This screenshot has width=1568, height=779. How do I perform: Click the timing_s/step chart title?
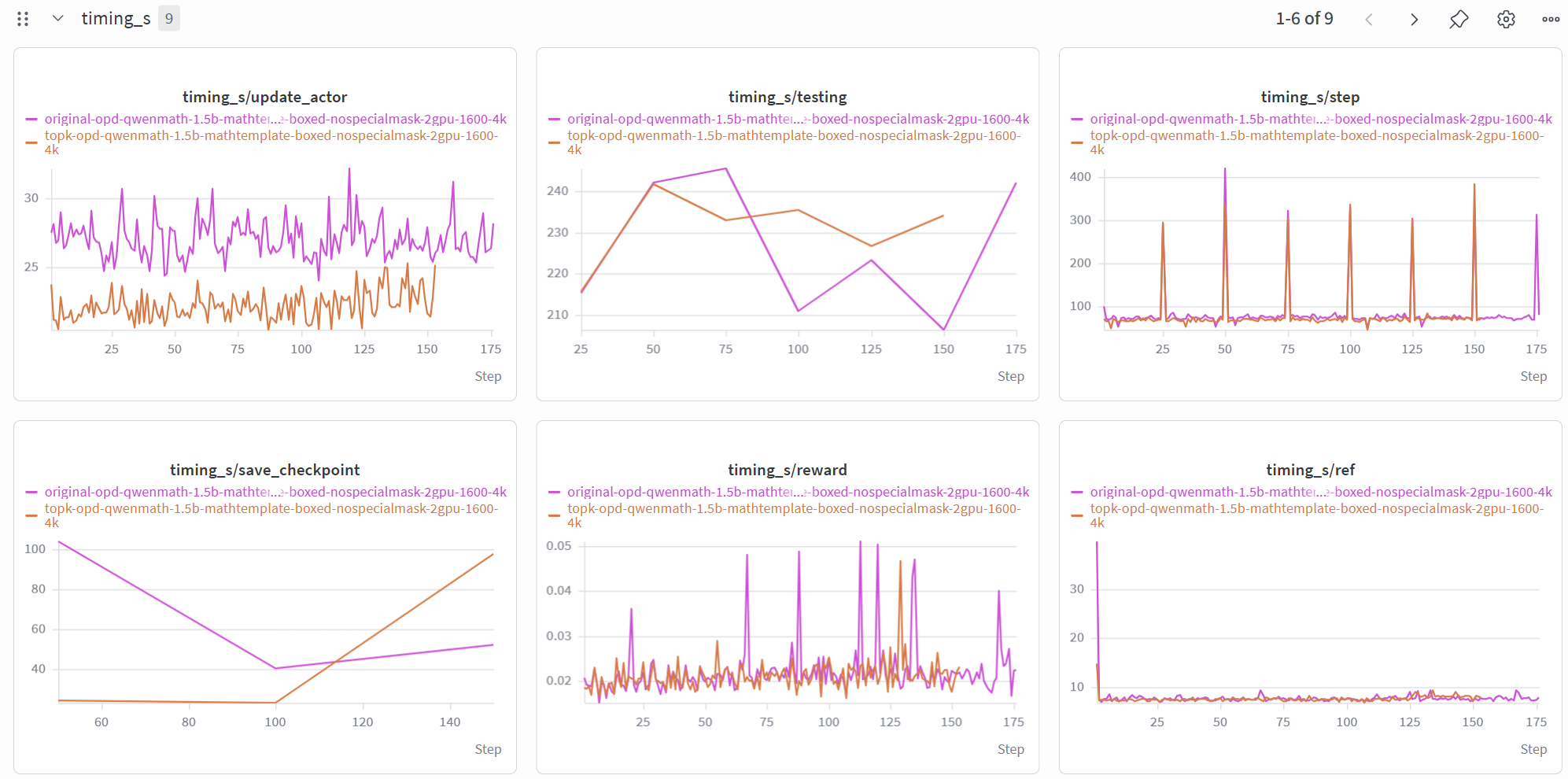point(1310,97)
